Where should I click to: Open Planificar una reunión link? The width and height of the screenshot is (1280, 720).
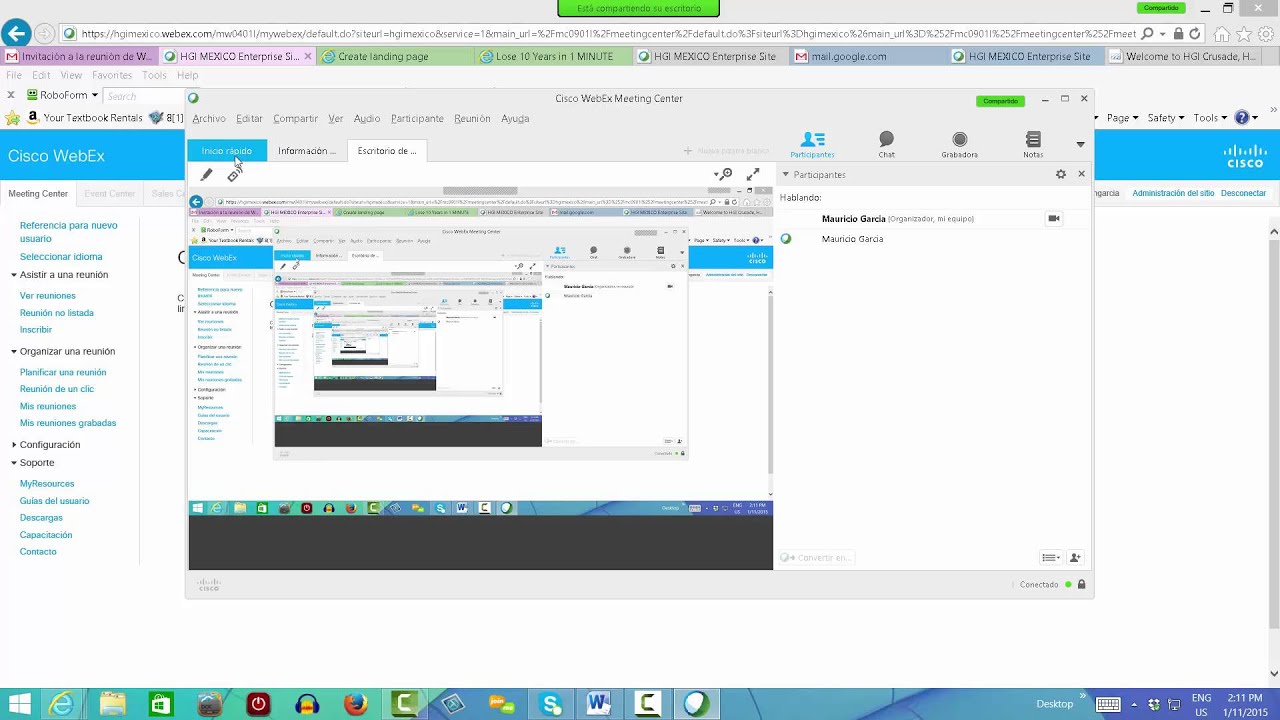63,372
